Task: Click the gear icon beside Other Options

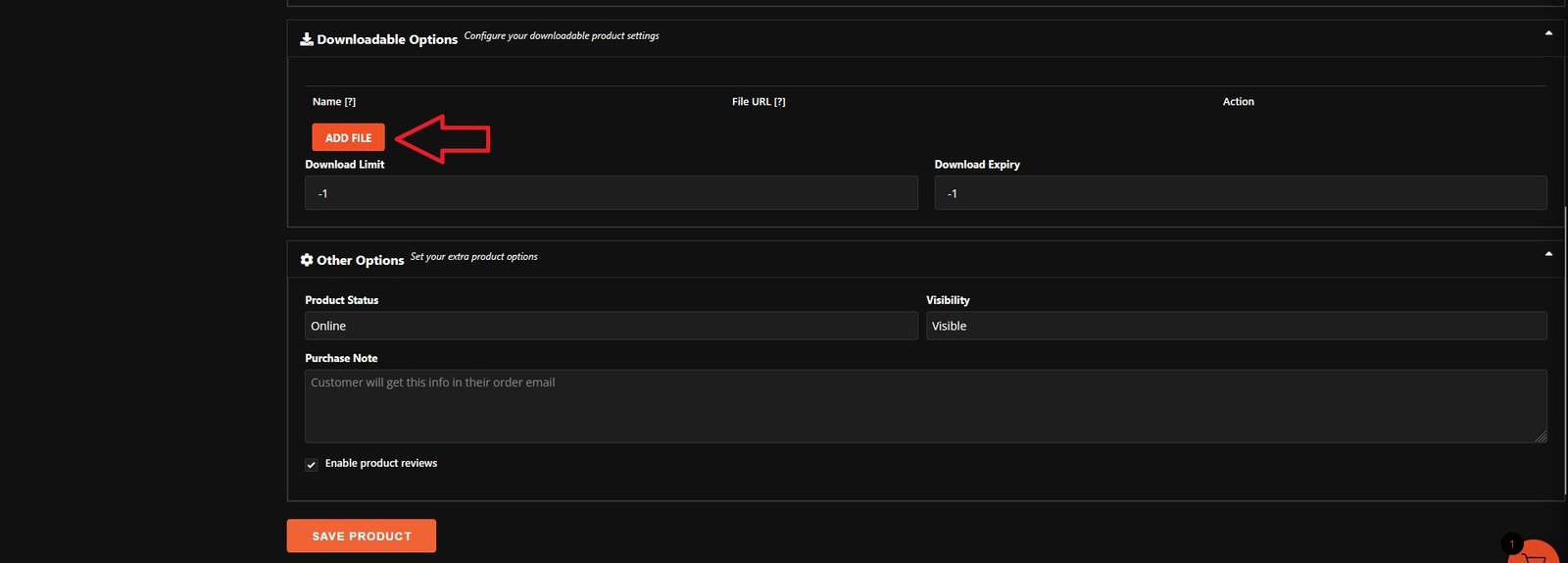Action: (x=307, y=260)
